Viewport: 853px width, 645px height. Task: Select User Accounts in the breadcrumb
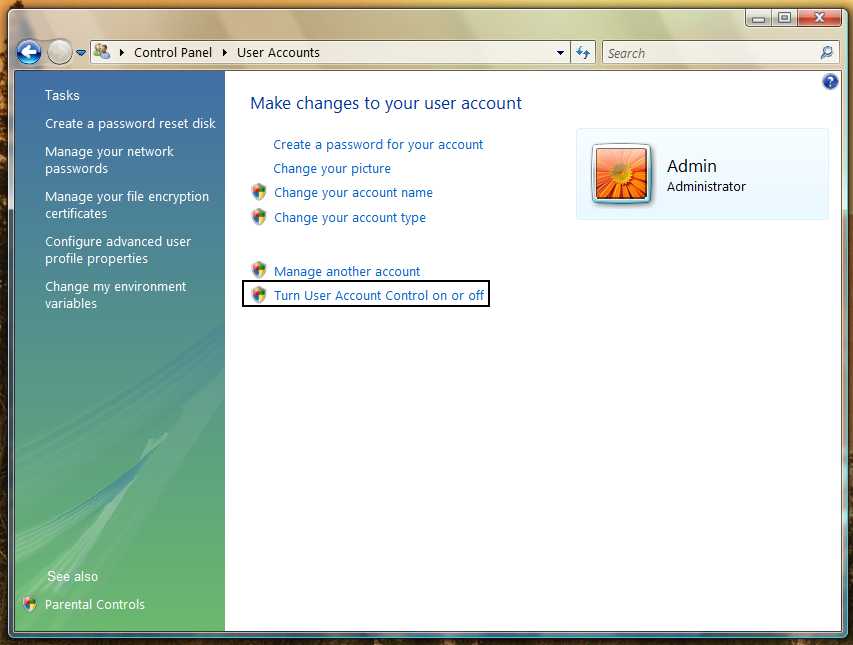(278, 53)
